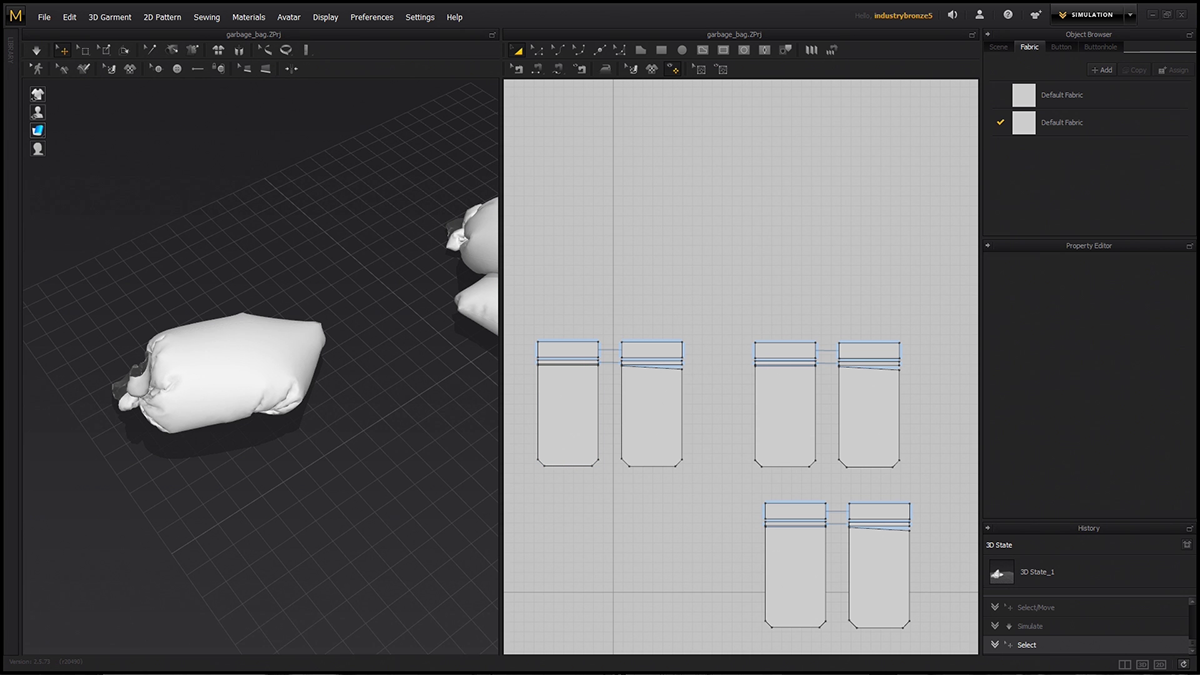Image resolution: width=1200 pixels, height=675 pixels.
Task: Select the Edit Sewing tool in 2D toolbar
Action: pyautogui.click(x=518, y=69)
